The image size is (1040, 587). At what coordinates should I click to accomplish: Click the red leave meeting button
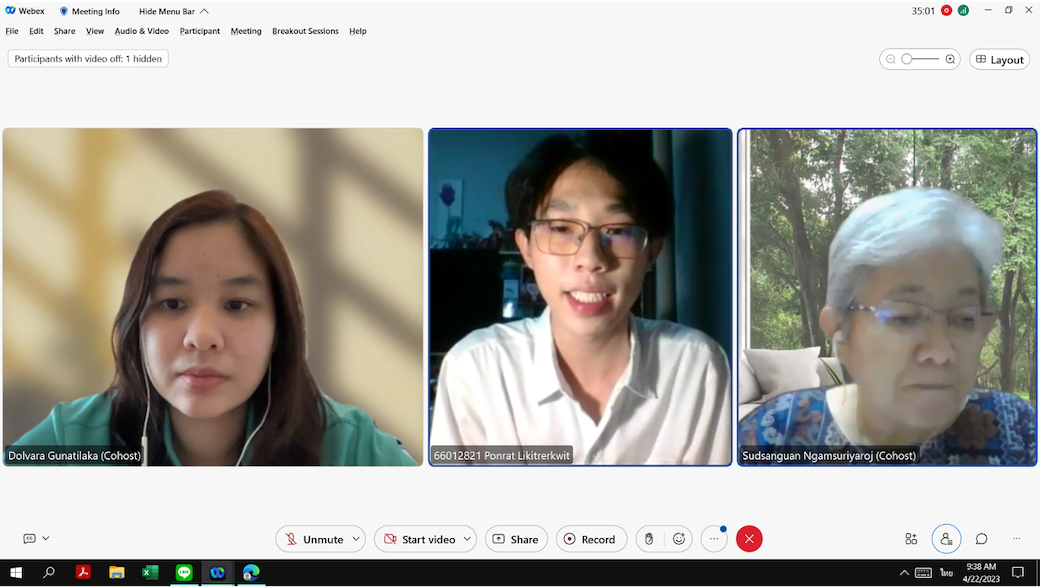click(749, 539)
